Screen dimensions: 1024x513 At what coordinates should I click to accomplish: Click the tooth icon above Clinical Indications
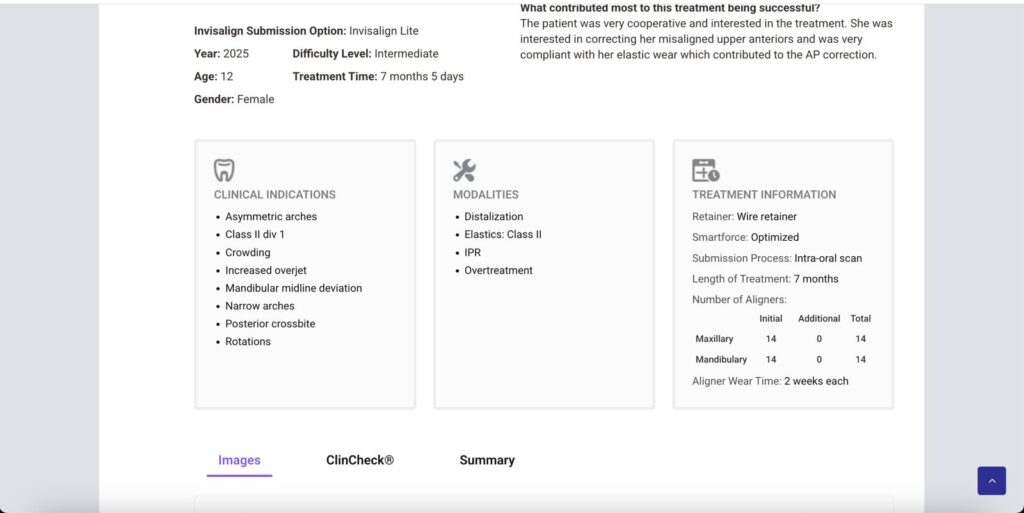[224, 170]
